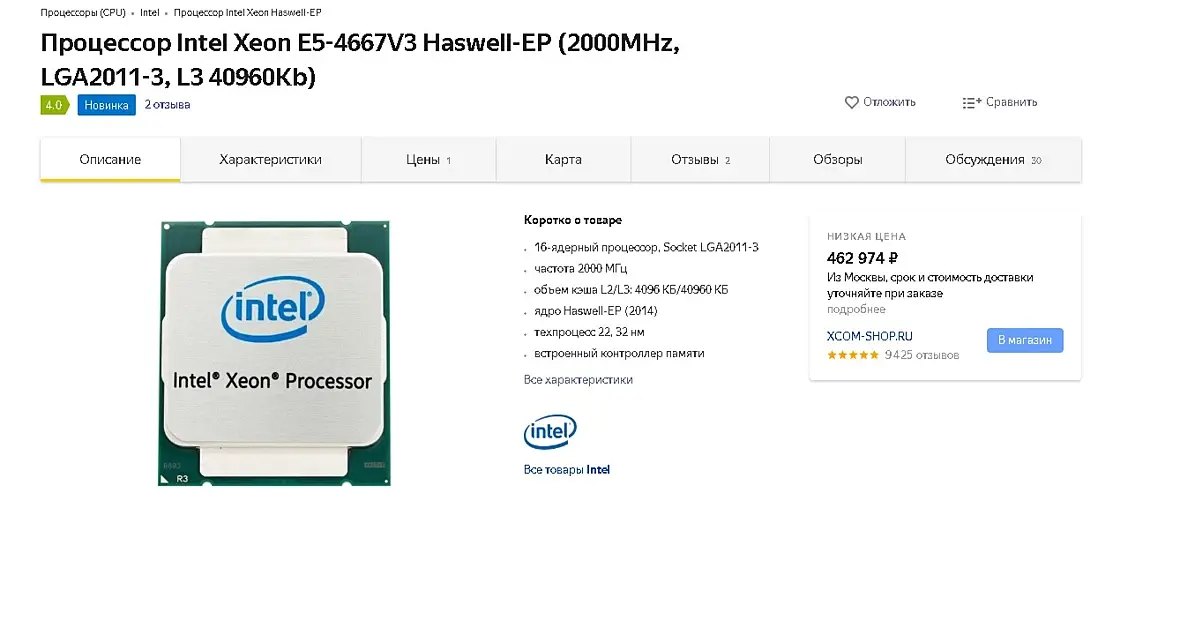
Task: Open the Описание tab
Action: pyautogui.click(x=110, y=160)
